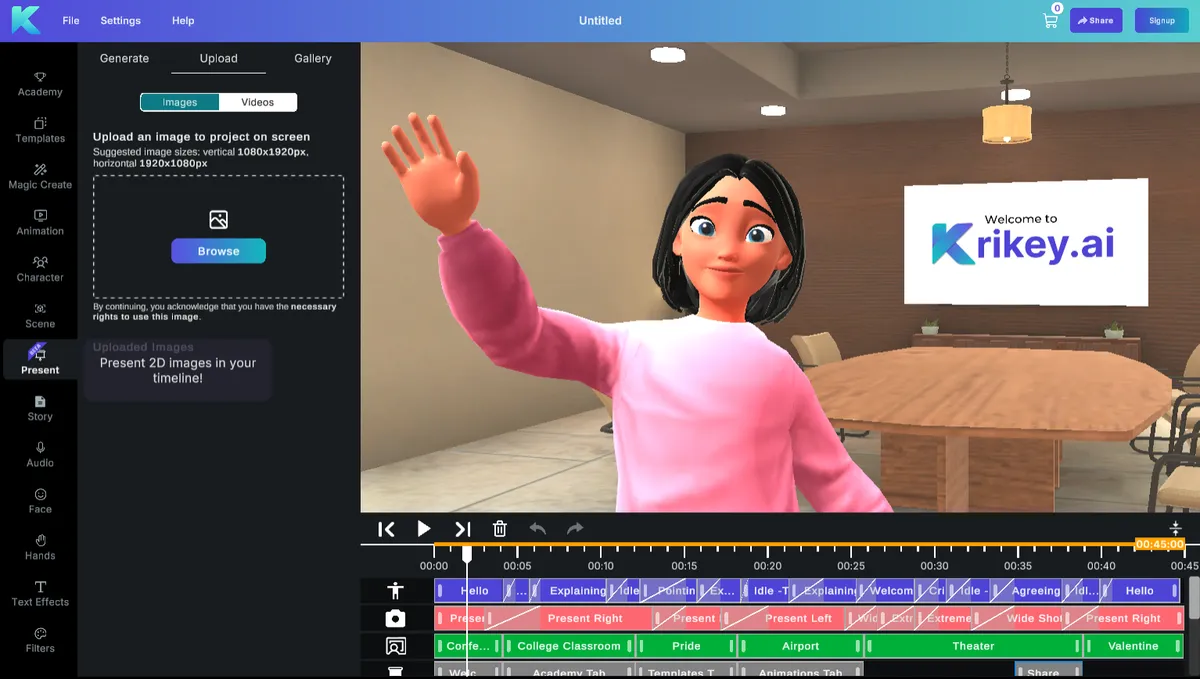Select the Airport clip in timeline
This screenshot has height=679, width=1200.
[800, 646]
